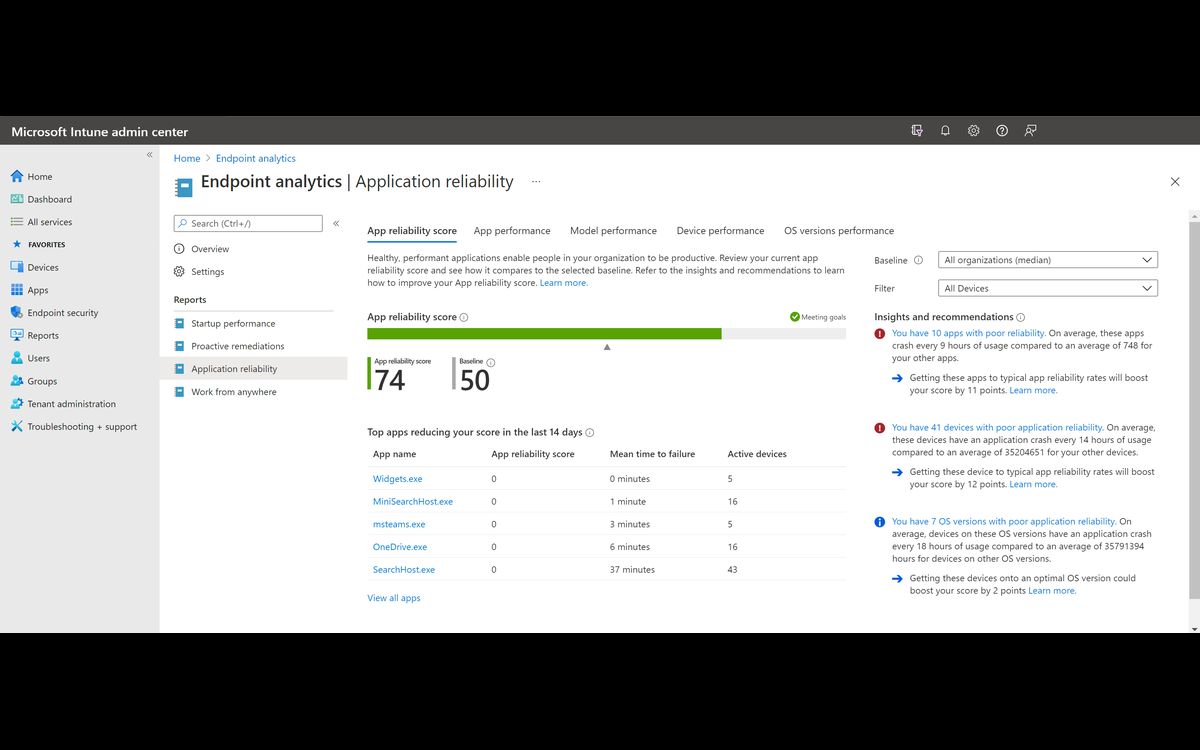
Task: Click the Users icon
Action: 17,358
